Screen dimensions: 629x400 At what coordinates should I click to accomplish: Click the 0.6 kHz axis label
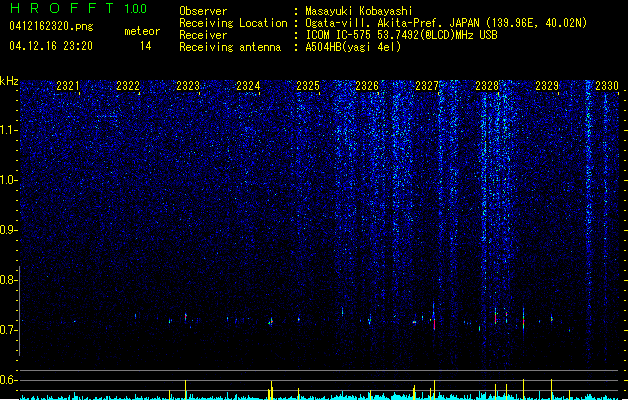[9, 380]
